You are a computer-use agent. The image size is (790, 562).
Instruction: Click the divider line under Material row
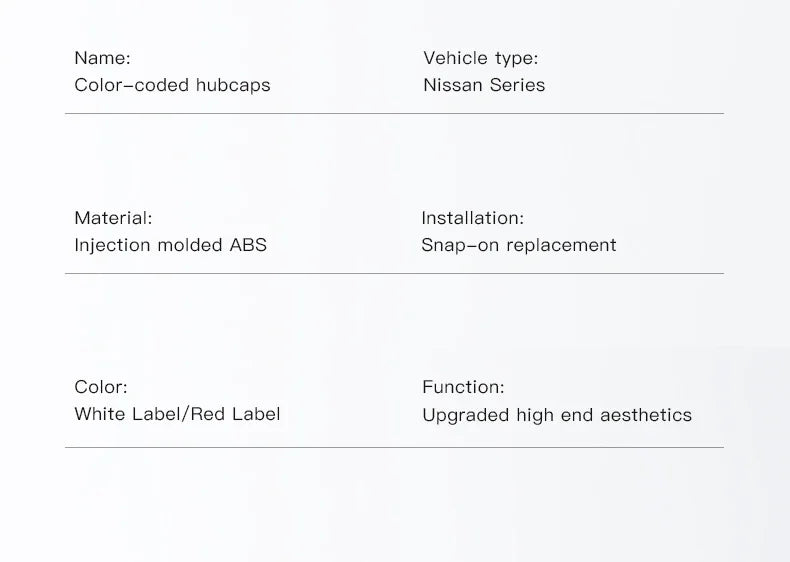pyautogui.click(x=394, y=274)
